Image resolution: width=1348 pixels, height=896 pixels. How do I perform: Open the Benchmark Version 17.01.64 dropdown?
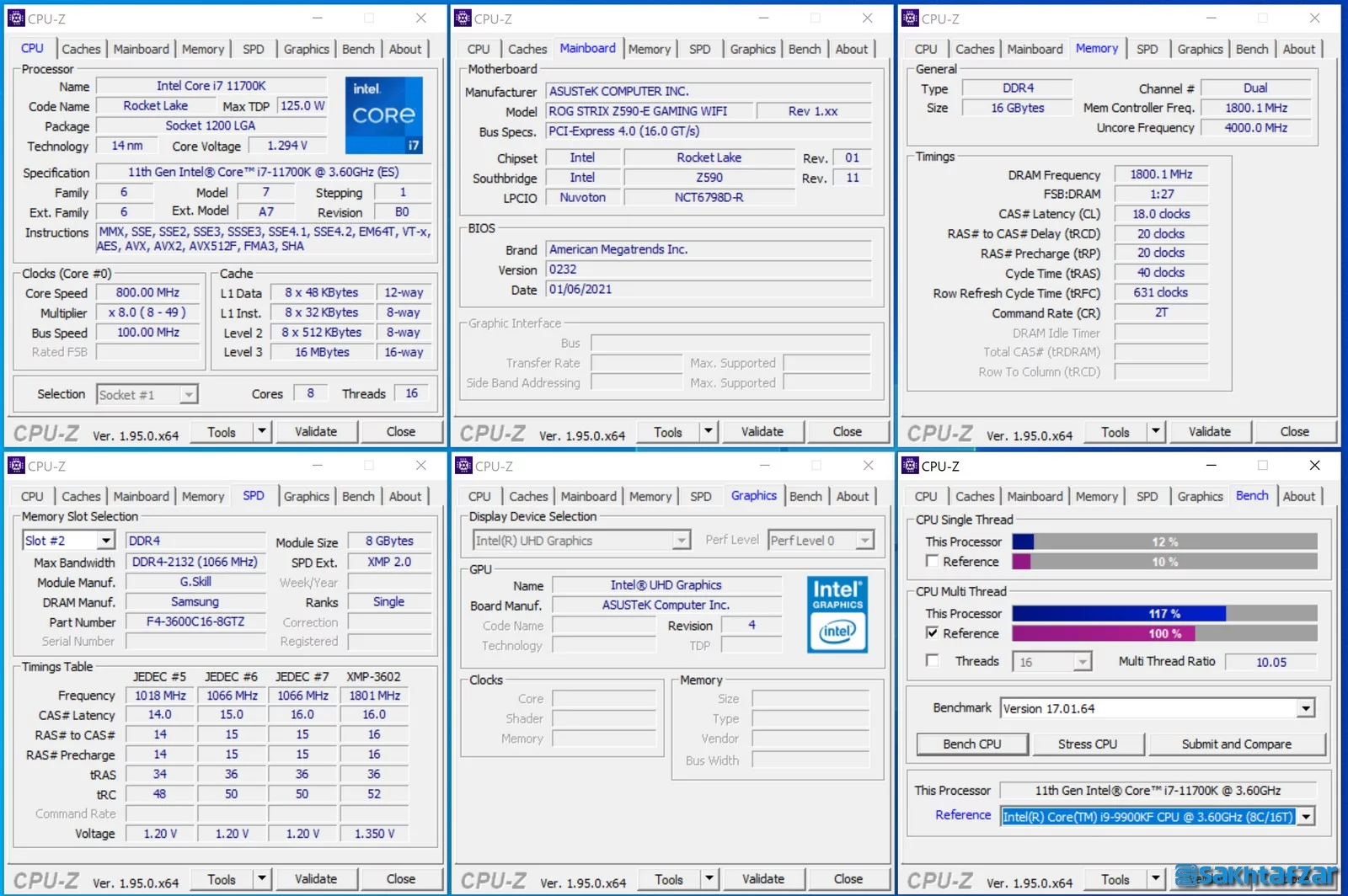1306,708
